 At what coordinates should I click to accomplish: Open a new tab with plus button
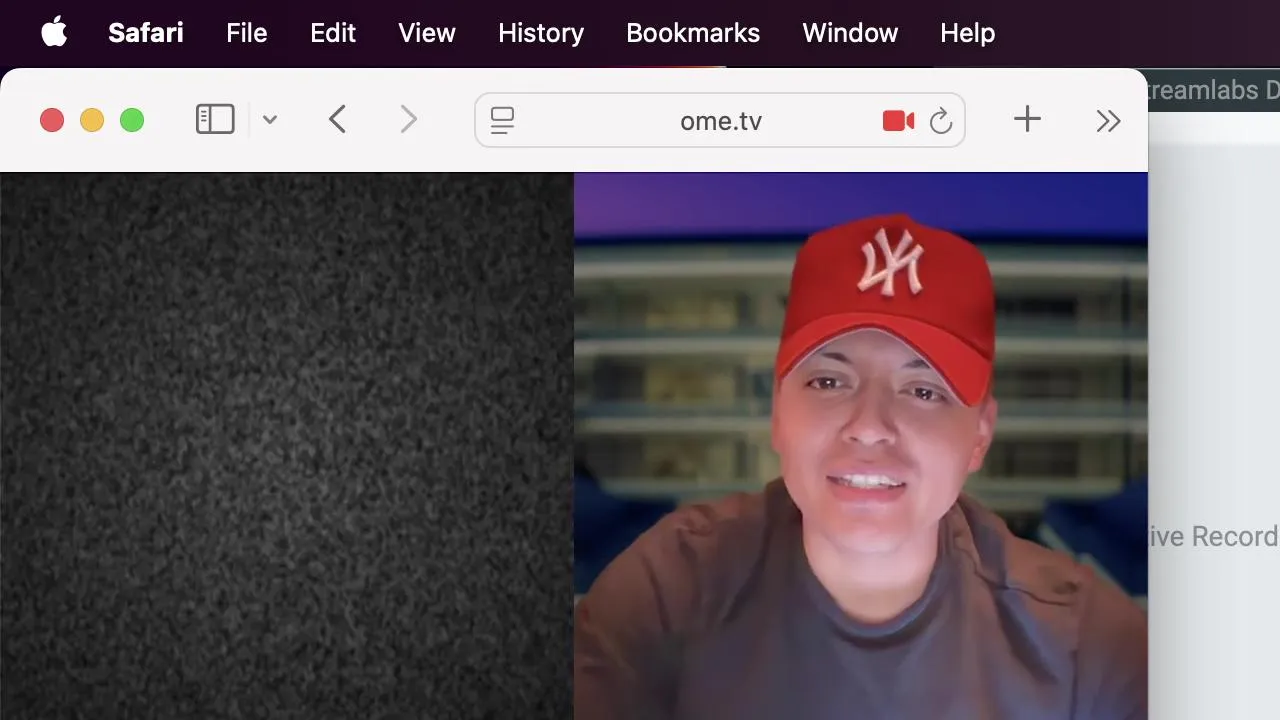1027,120
